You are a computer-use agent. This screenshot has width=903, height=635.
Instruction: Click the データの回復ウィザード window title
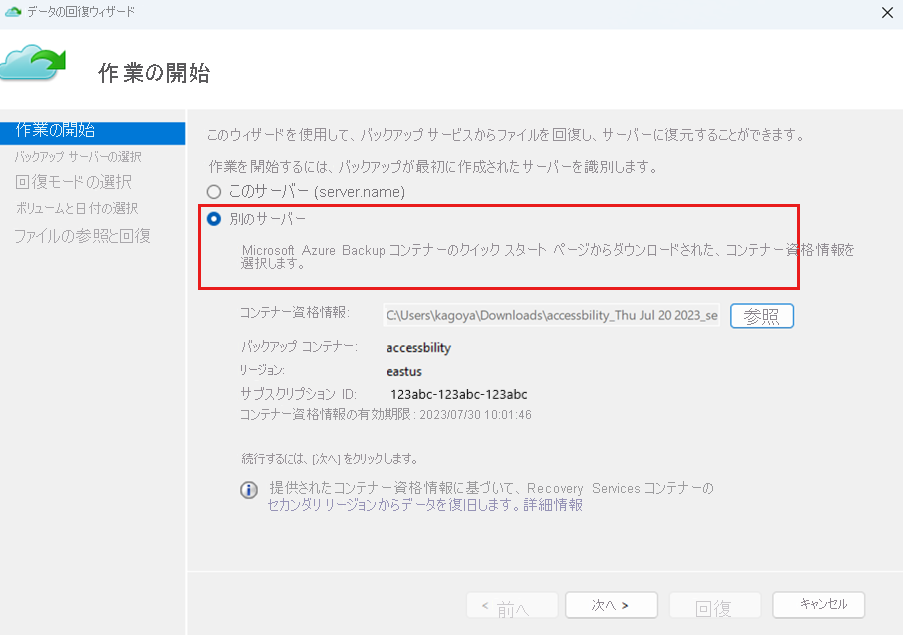(81, 12)
